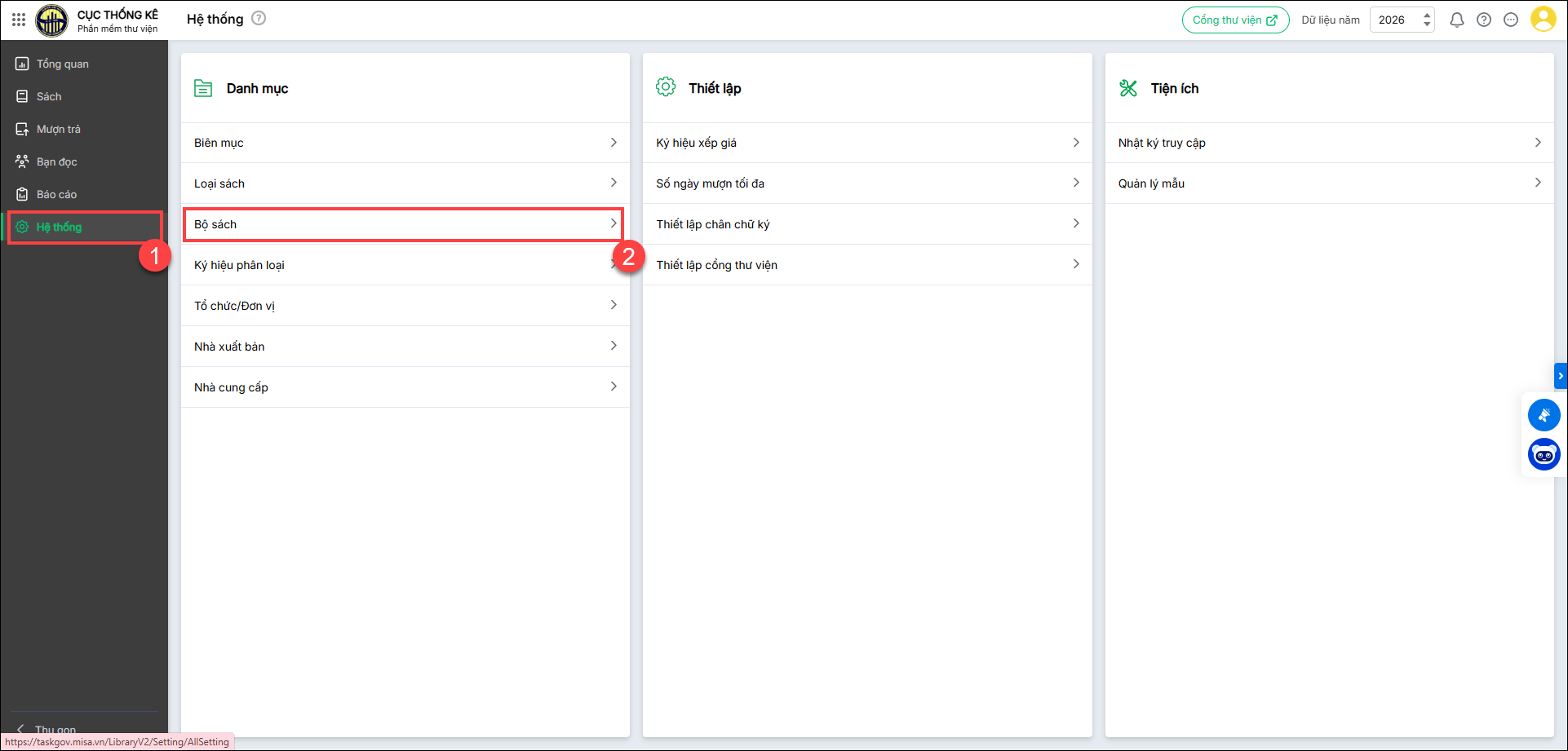
Task: Click the info icon beside Hệ thống title
Action: click(259, 18)
